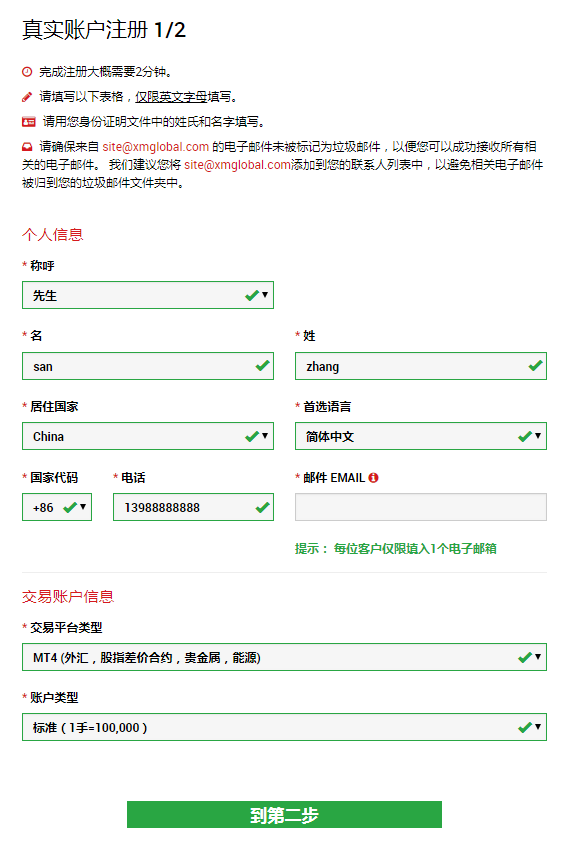Screen dimensions: 572x844
Task: Click the green checkmark in the 电话 field
Action: point(262,507)
